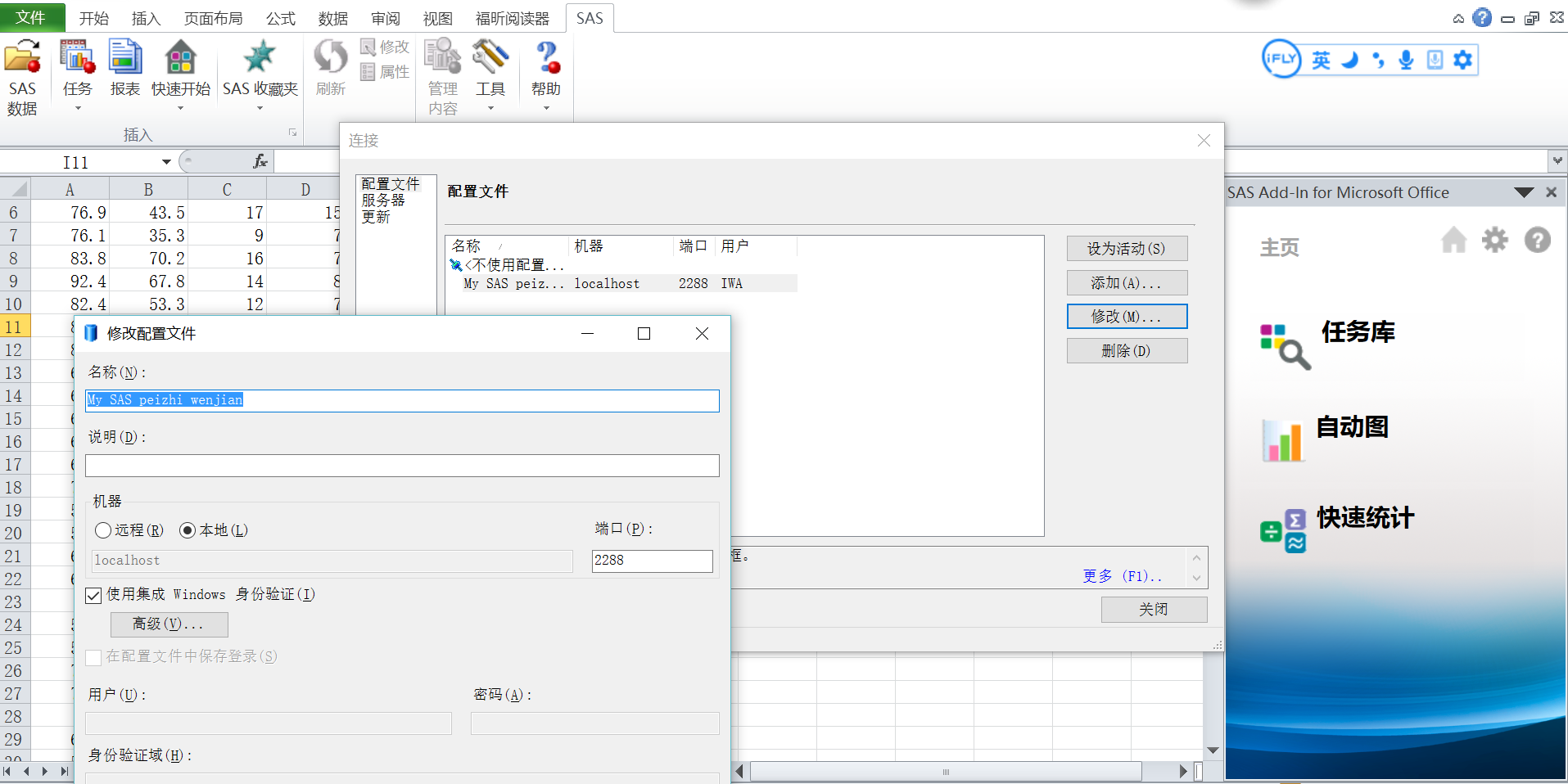This screenshot has height=784, width=1568.
Task: Open the 插入 group dialog launcher
Action: pos(292,133)
